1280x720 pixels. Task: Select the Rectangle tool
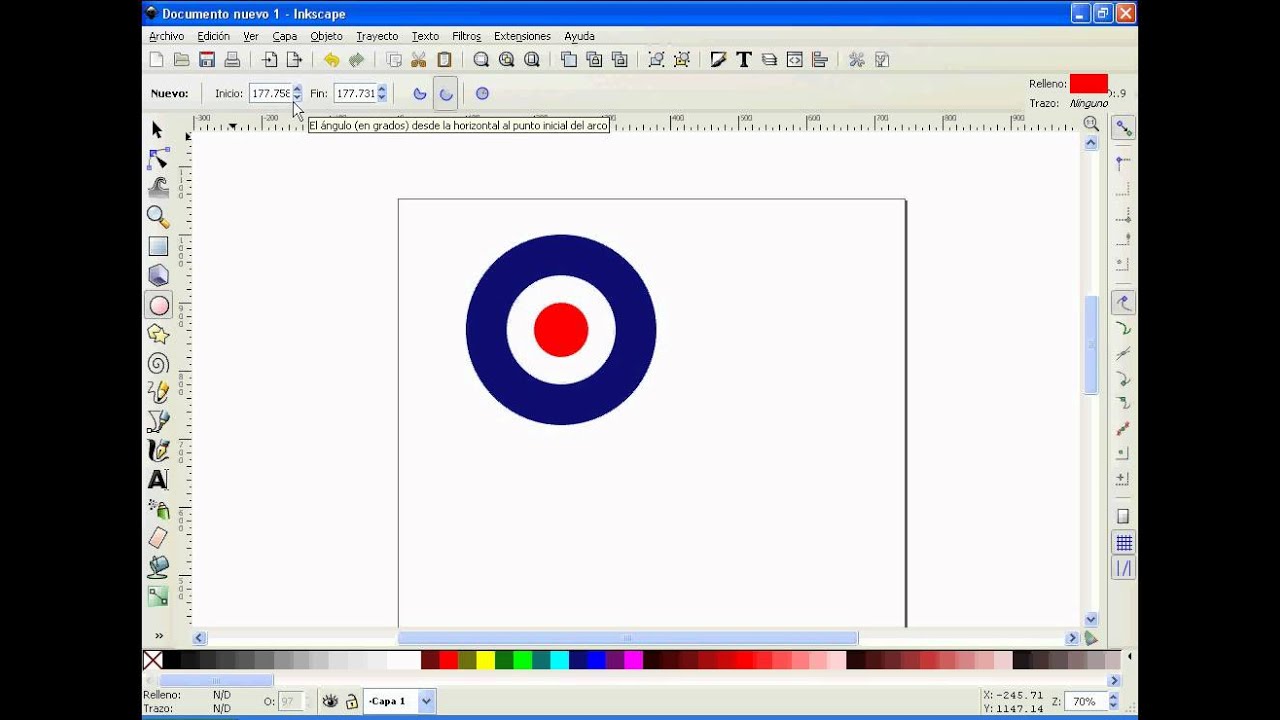pyautogui.click(x=158, y=246)
